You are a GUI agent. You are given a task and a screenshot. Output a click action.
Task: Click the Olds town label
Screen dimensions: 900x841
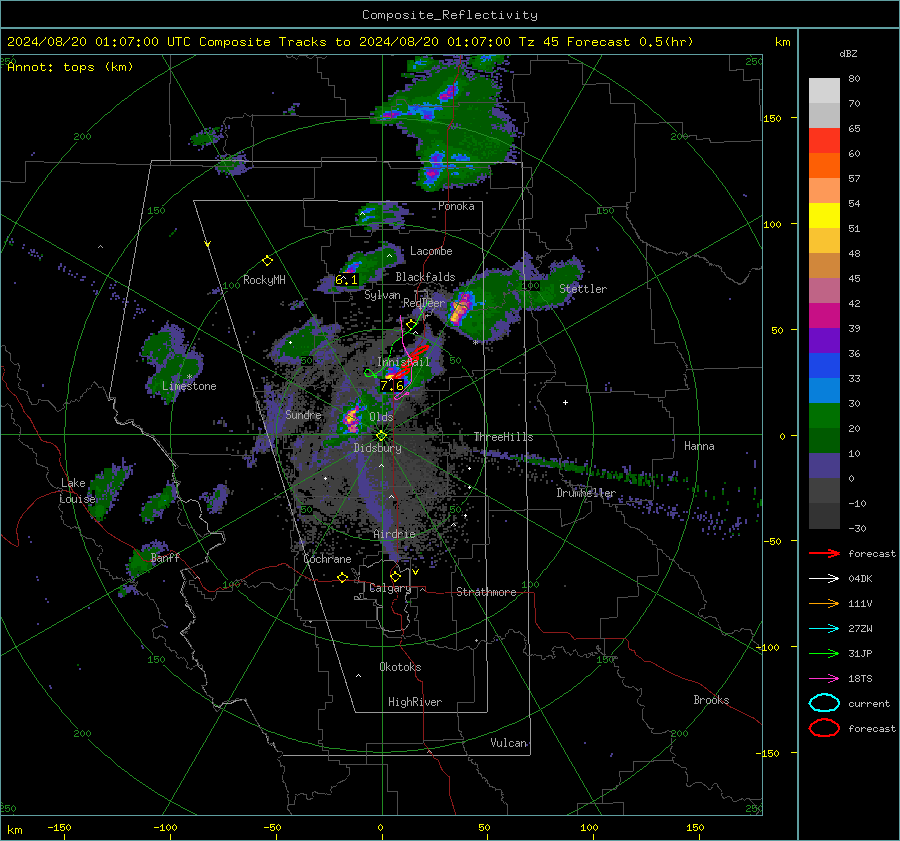point(381,417)
